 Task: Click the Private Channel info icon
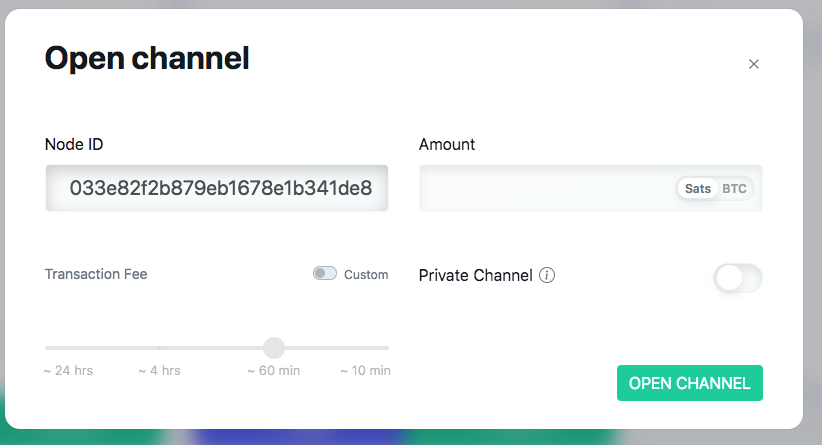(x=547, y=275)
